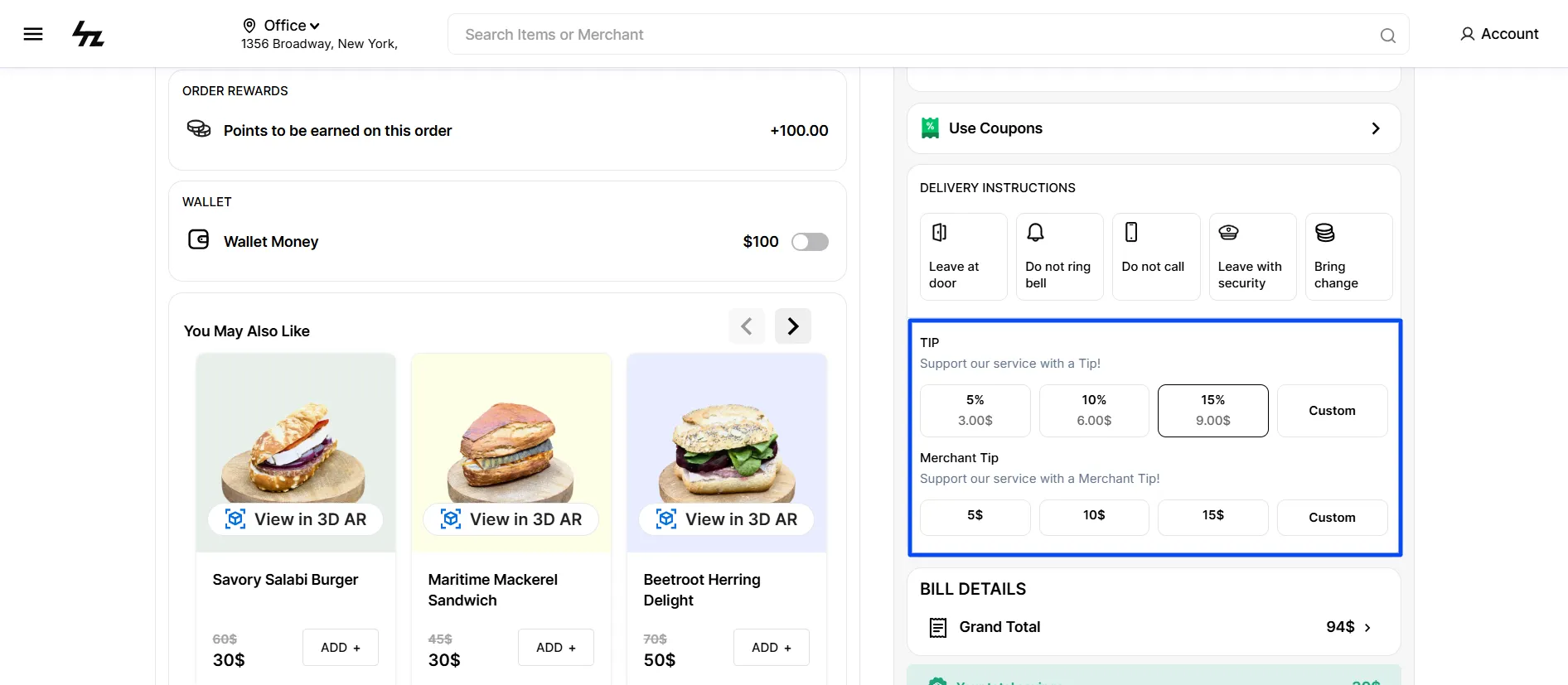Toggle the Wallet Money switch
Image resolution: width=1568 pixels, height=685 pixels.
pyautogui.click(x=810, y=242)
